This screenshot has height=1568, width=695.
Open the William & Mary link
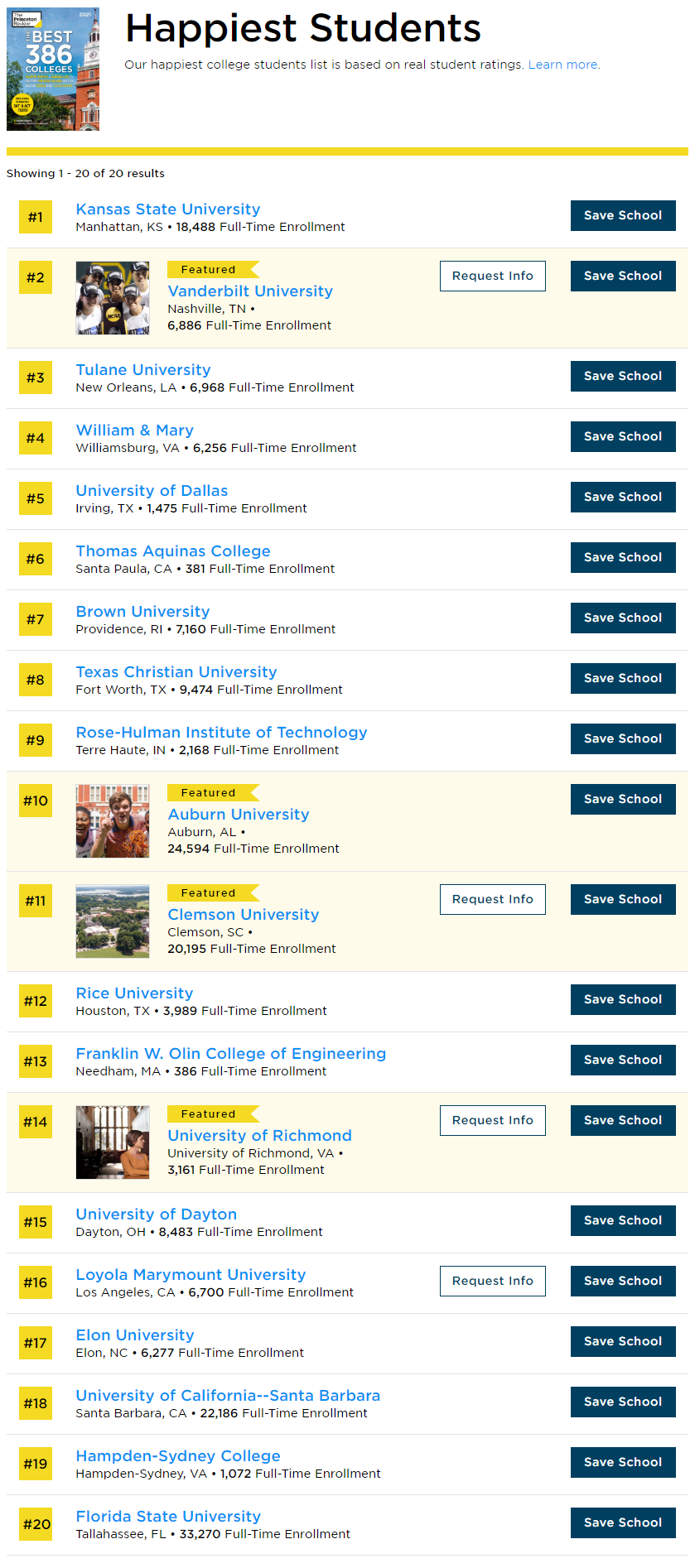[135, 430]
